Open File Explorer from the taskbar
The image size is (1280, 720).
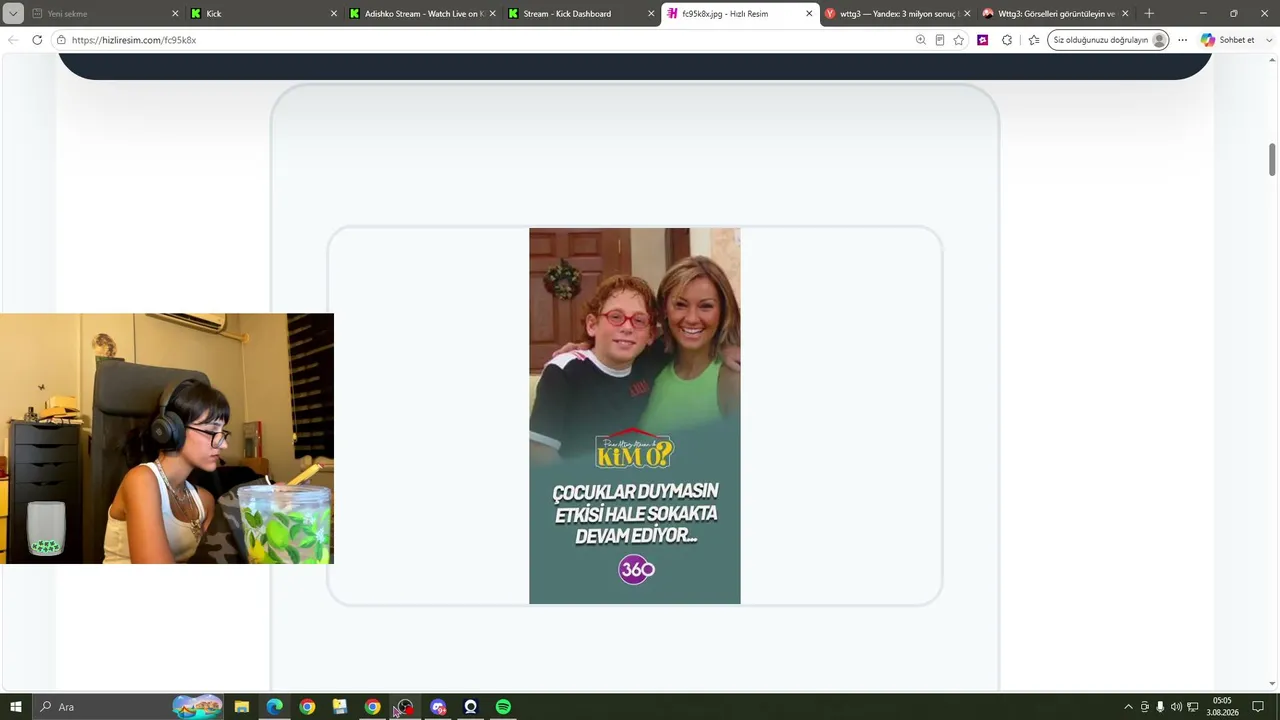[241, 707]
